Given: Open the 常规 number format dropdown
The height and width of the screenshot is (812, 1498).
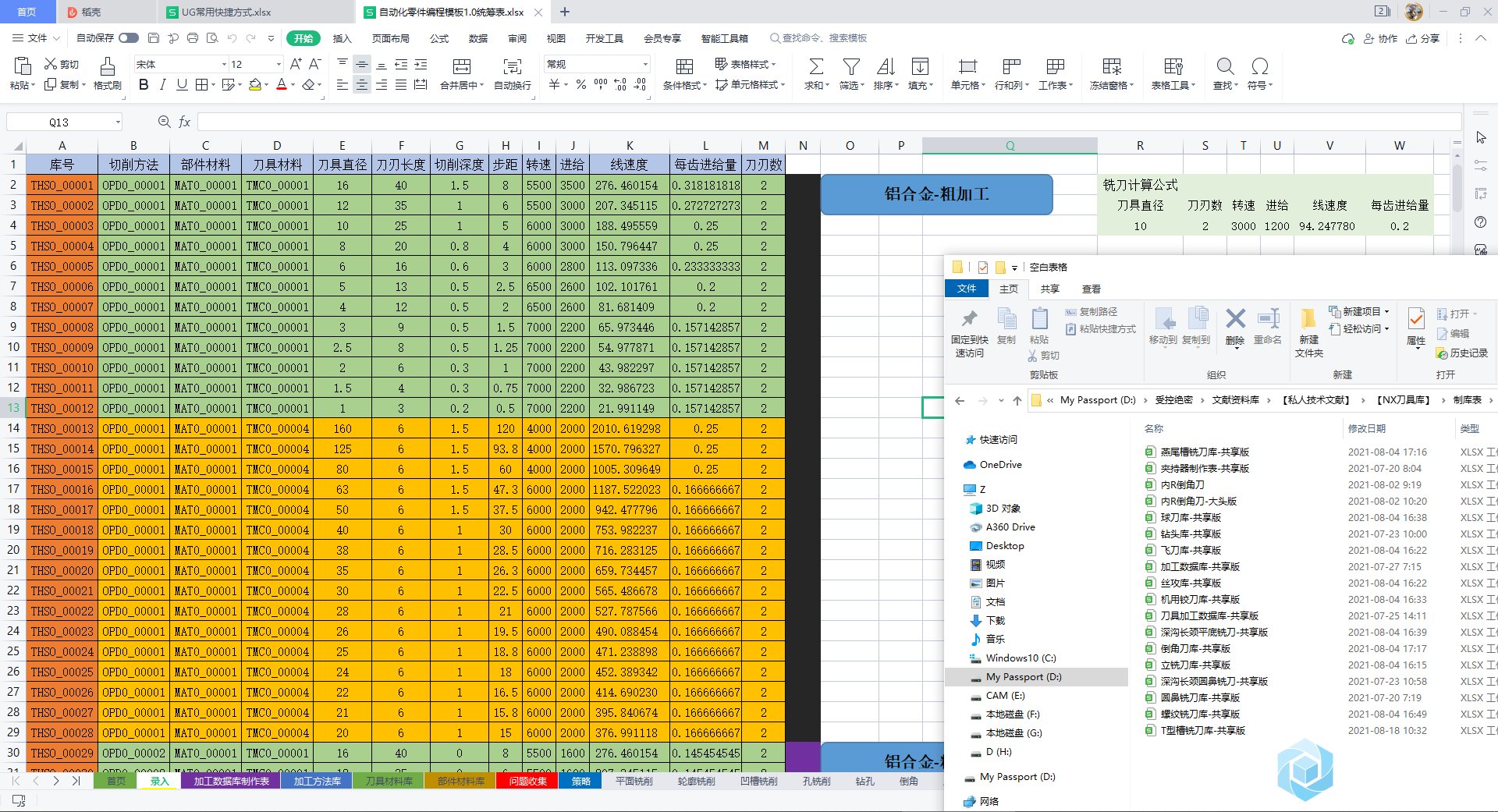Looking at the screenshot, I should tap(645, 64).
